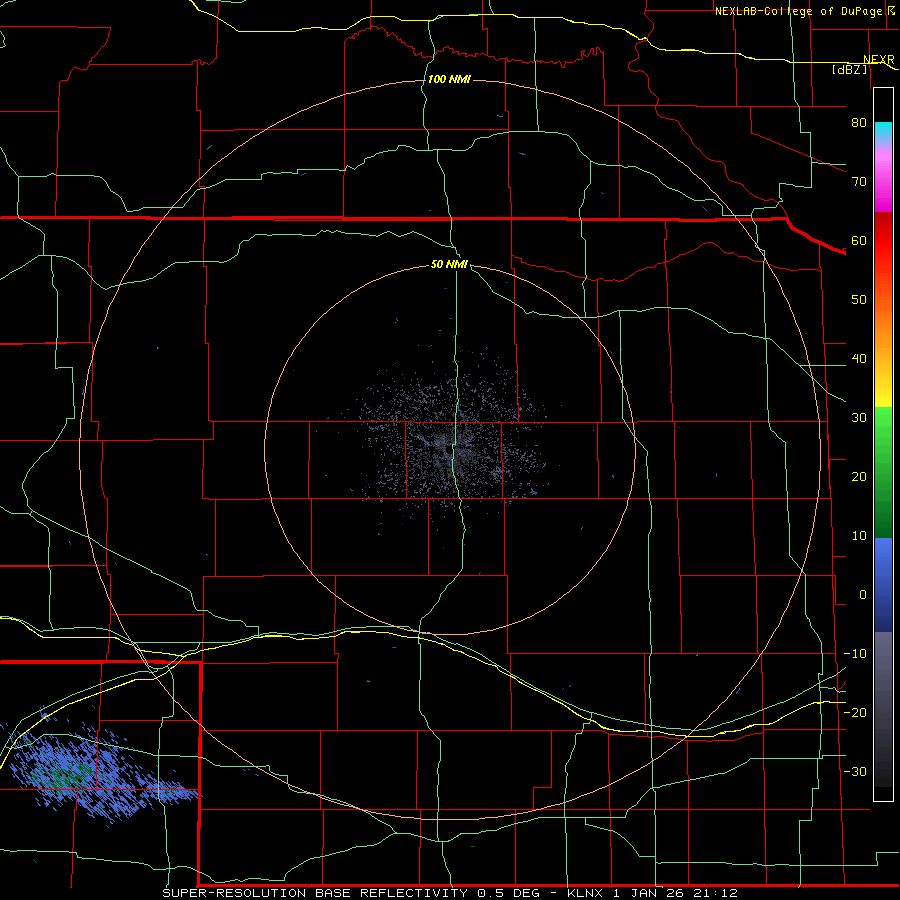
Task: Click the blue segment of the color bar
Action: 883,585
